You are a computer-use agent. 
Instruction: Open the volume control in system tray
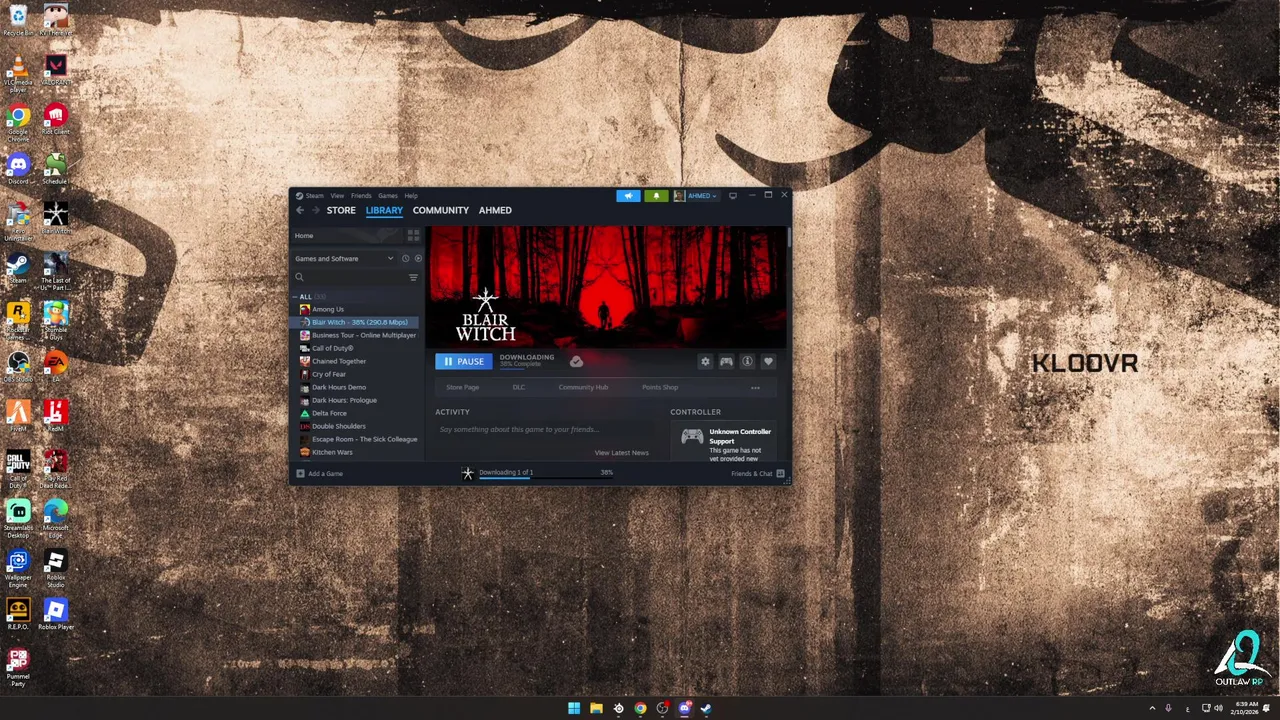click(x=1218, y=708)
